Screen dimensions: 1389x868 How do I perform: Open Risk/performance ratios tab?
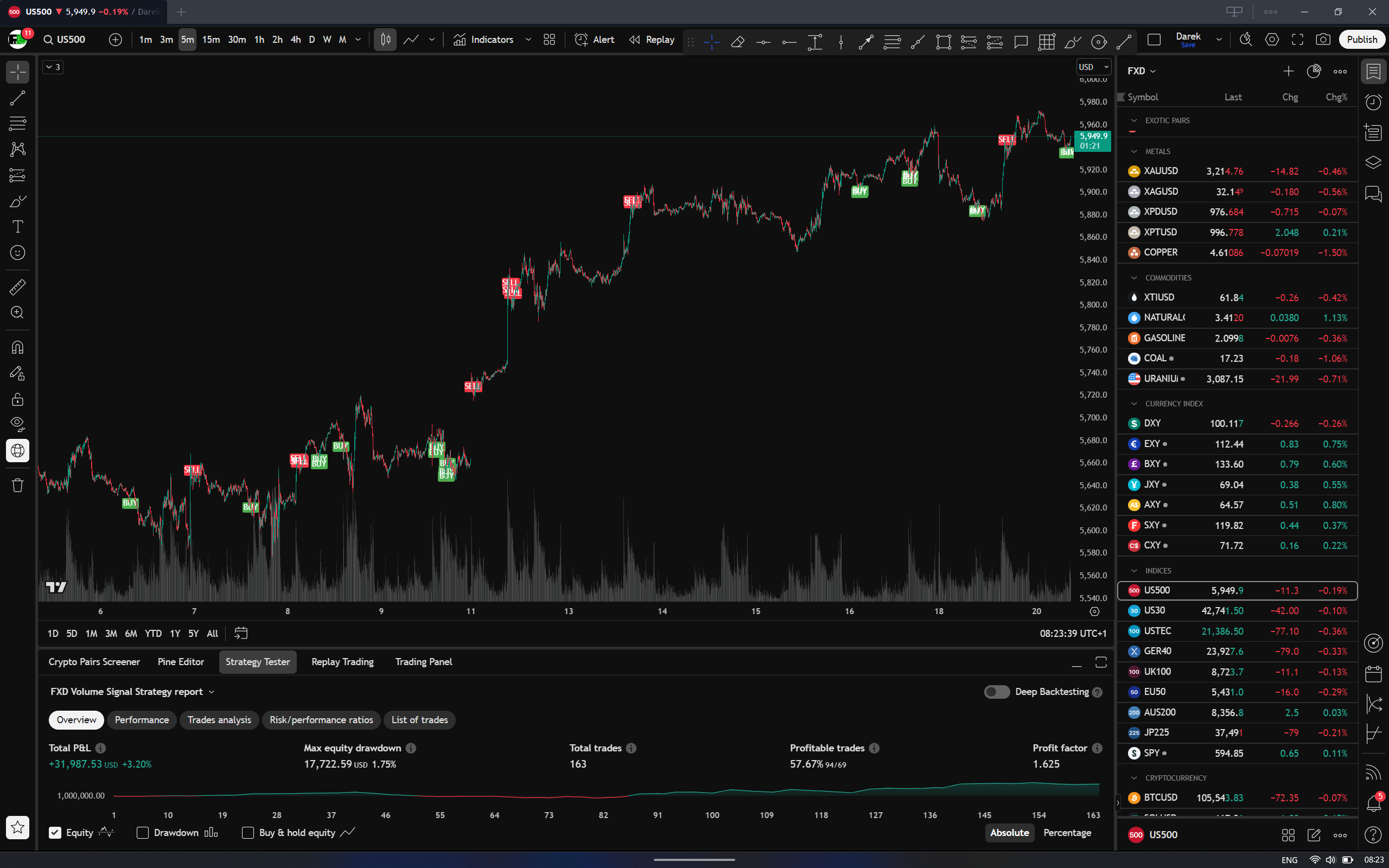point(321,720)
